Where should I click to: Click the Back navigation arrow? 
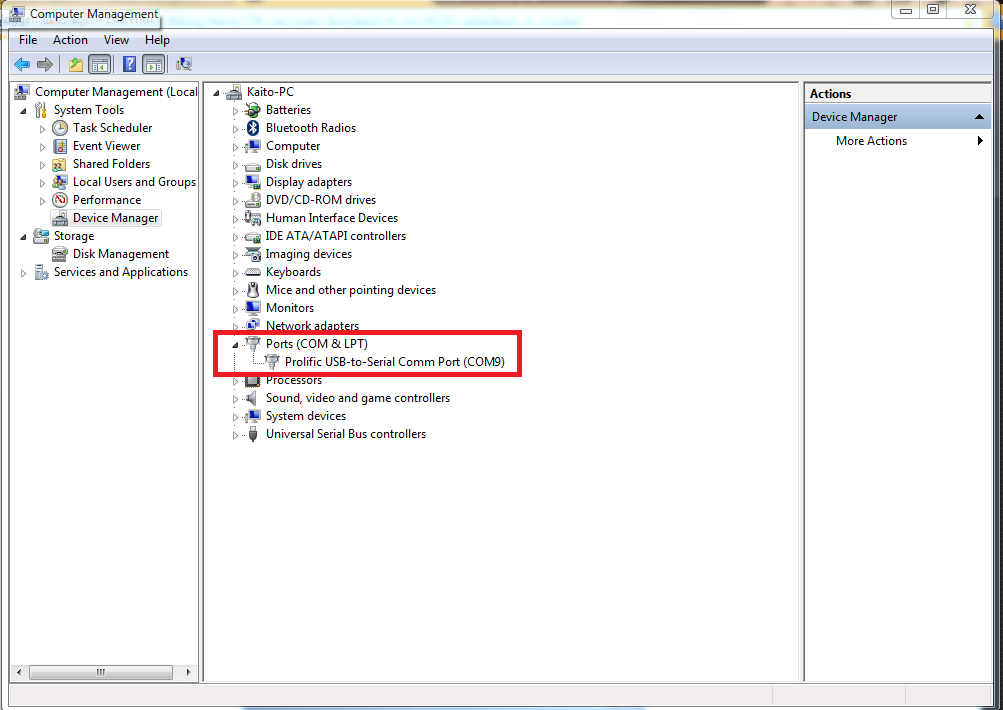(21, 63)
